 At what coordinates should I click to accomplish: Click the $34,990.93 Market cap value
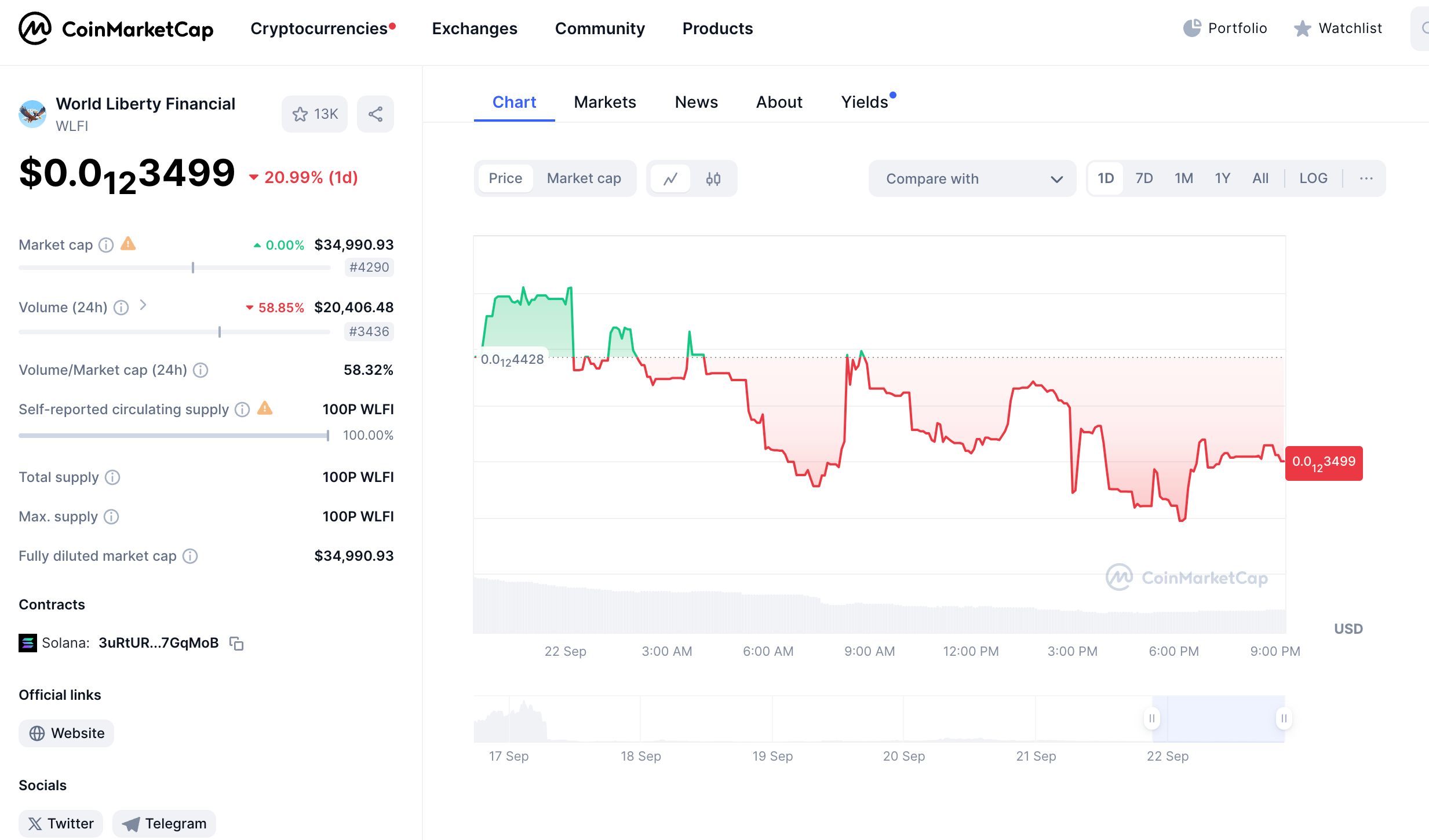(354, 245)
